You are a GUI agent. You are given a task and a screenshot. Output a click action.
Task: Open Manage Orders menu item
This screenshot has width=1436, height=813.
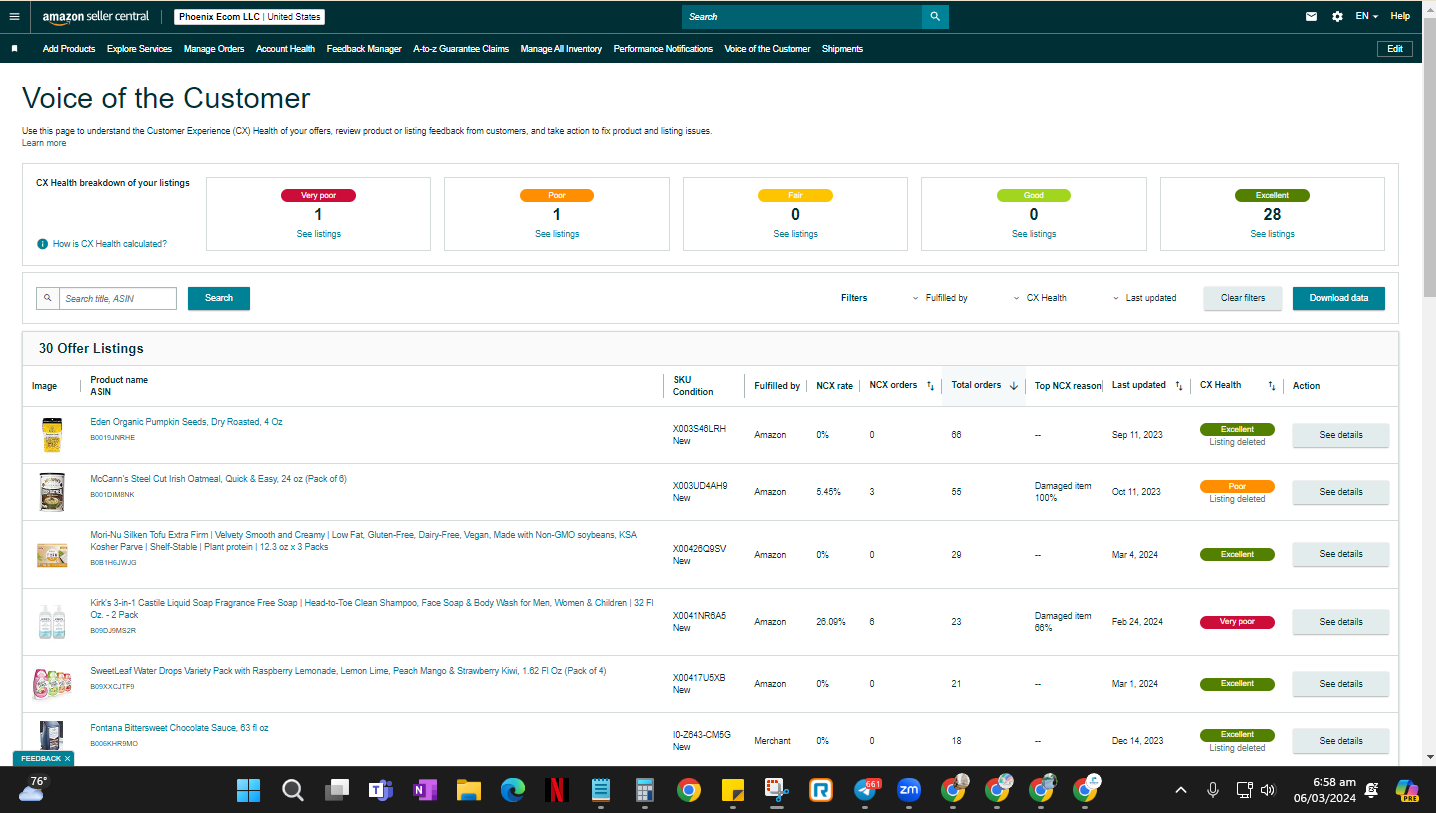click(x=214, y=49)
